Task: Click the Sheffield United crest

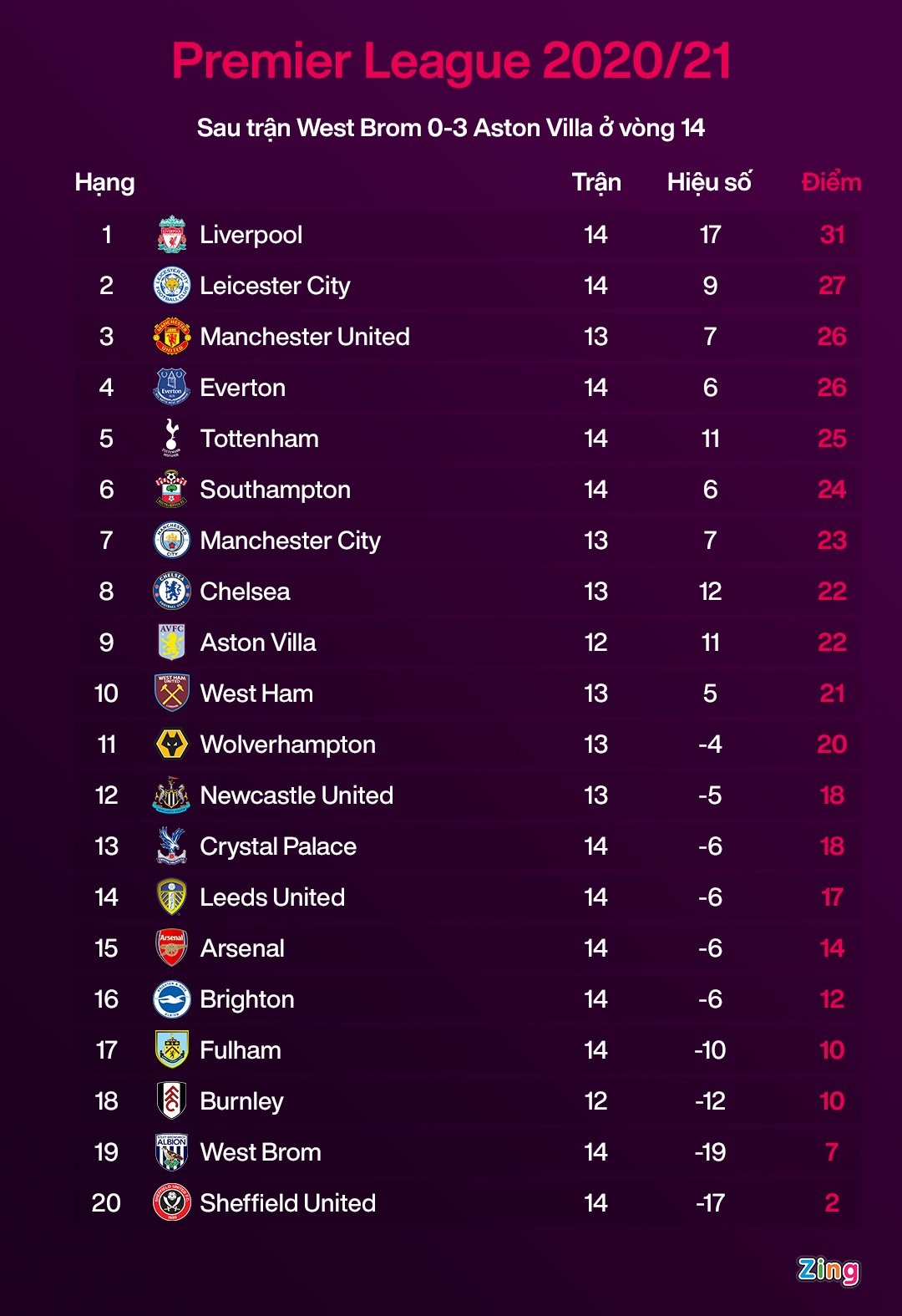Action: (172, 1203)
